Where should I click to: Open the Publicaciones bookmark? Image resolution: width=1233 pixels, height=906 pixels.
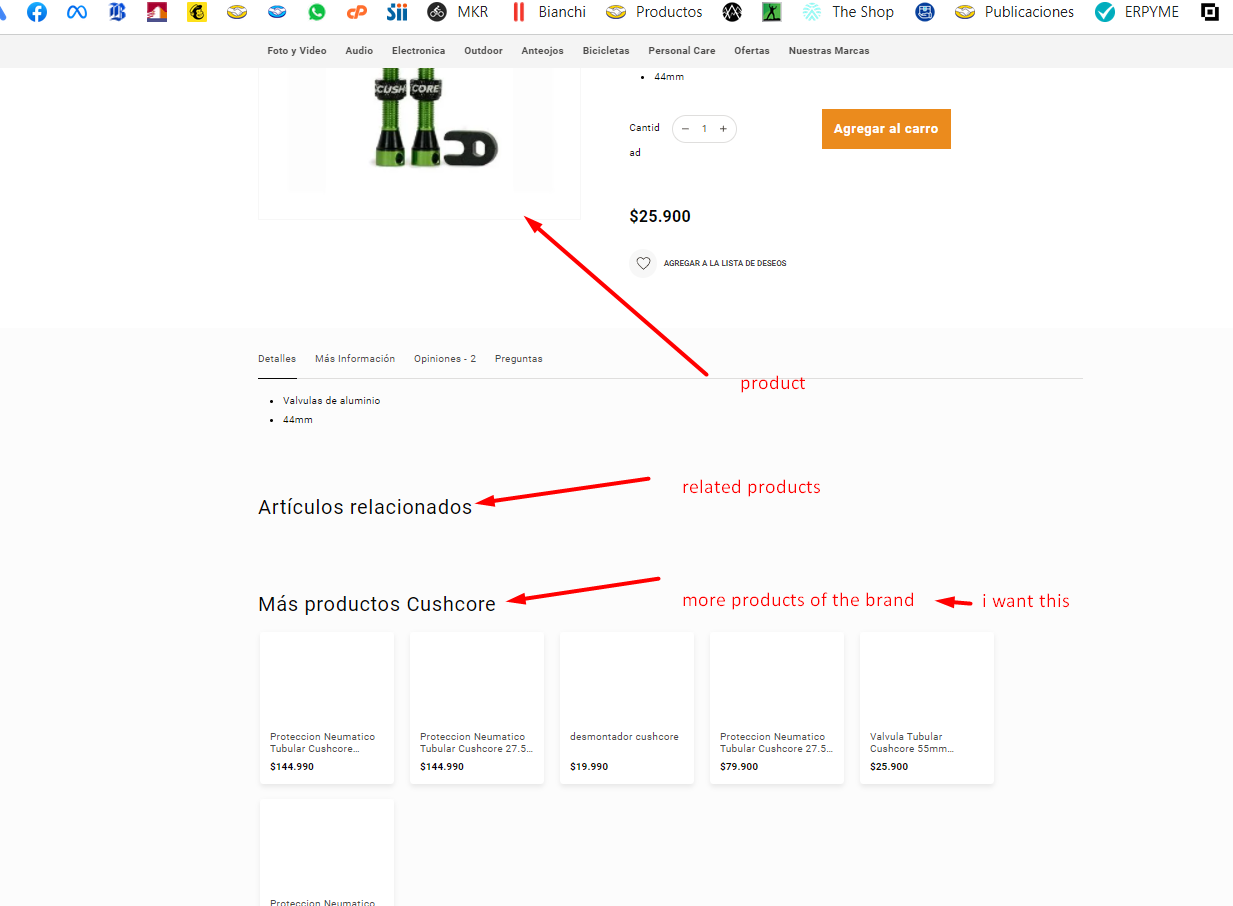click(x=1014, y=12)
